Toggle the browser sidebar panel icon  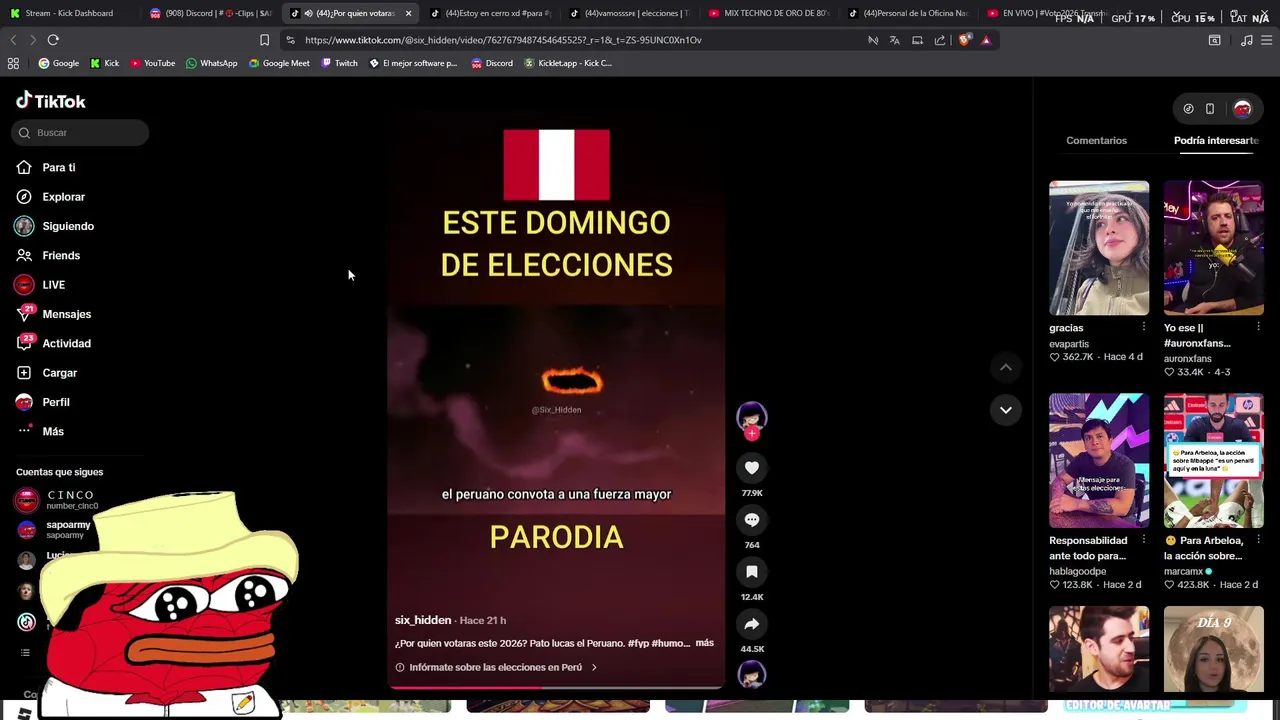click(x=1214, y=40)
